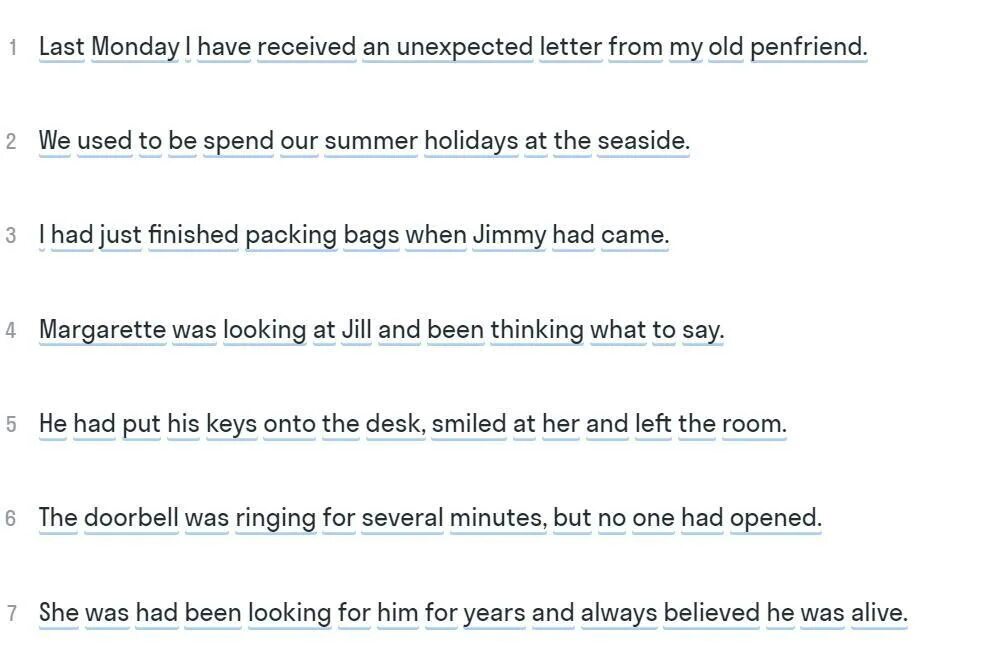
Task: Click the word 'seaside' in sentence 2
Action: (643, 141)
